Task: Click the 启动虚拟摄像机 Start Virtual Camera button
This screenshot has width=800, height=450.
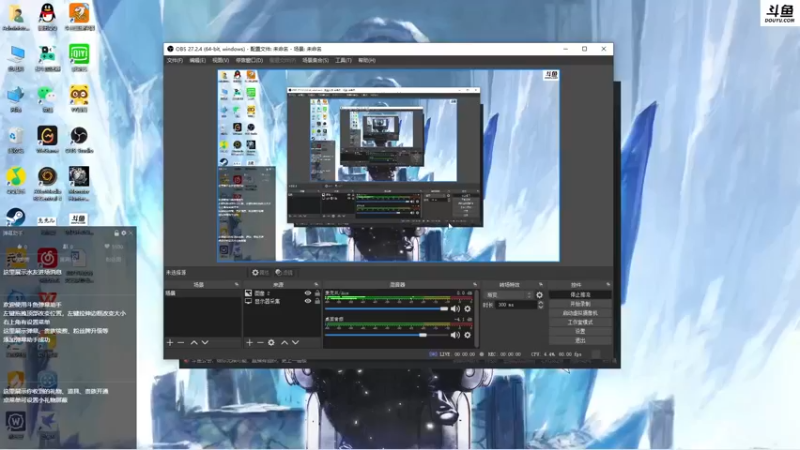Action: click(580, 313)
